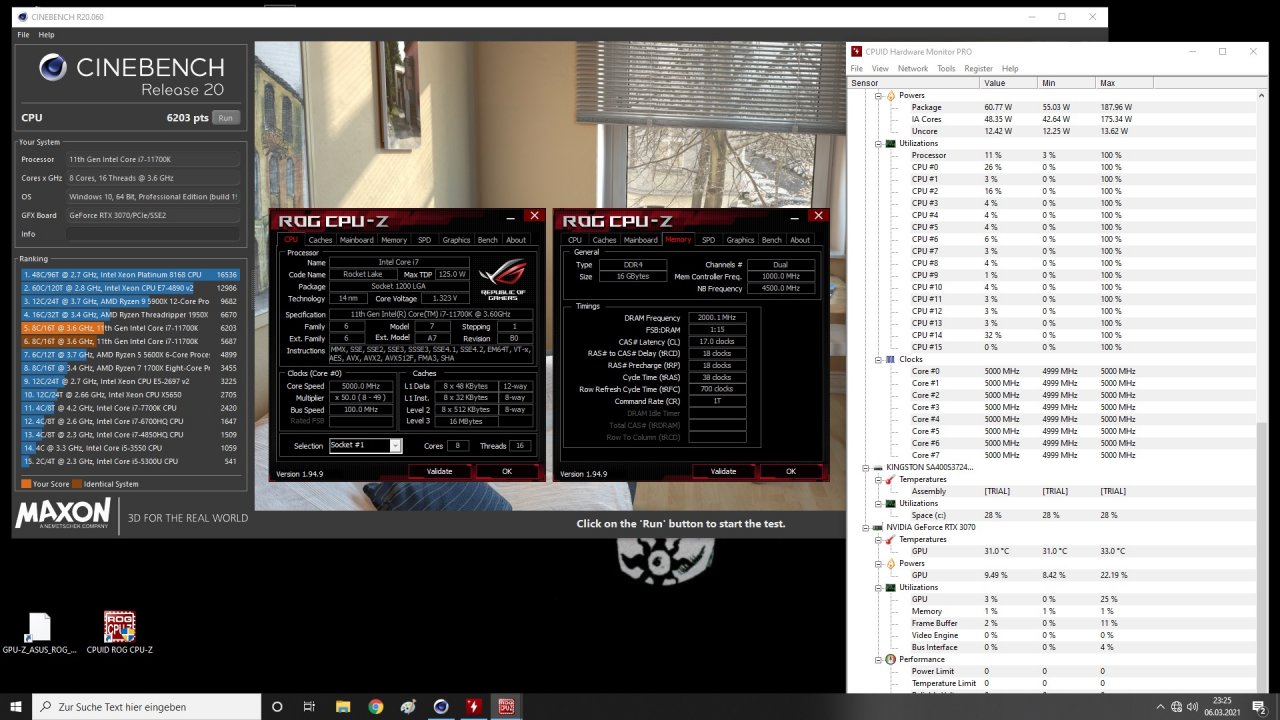Switch to Caches tab in left CPU-Z window
Image resolution: width=1280 pixels, height=720 pixels.
(320, 240)
